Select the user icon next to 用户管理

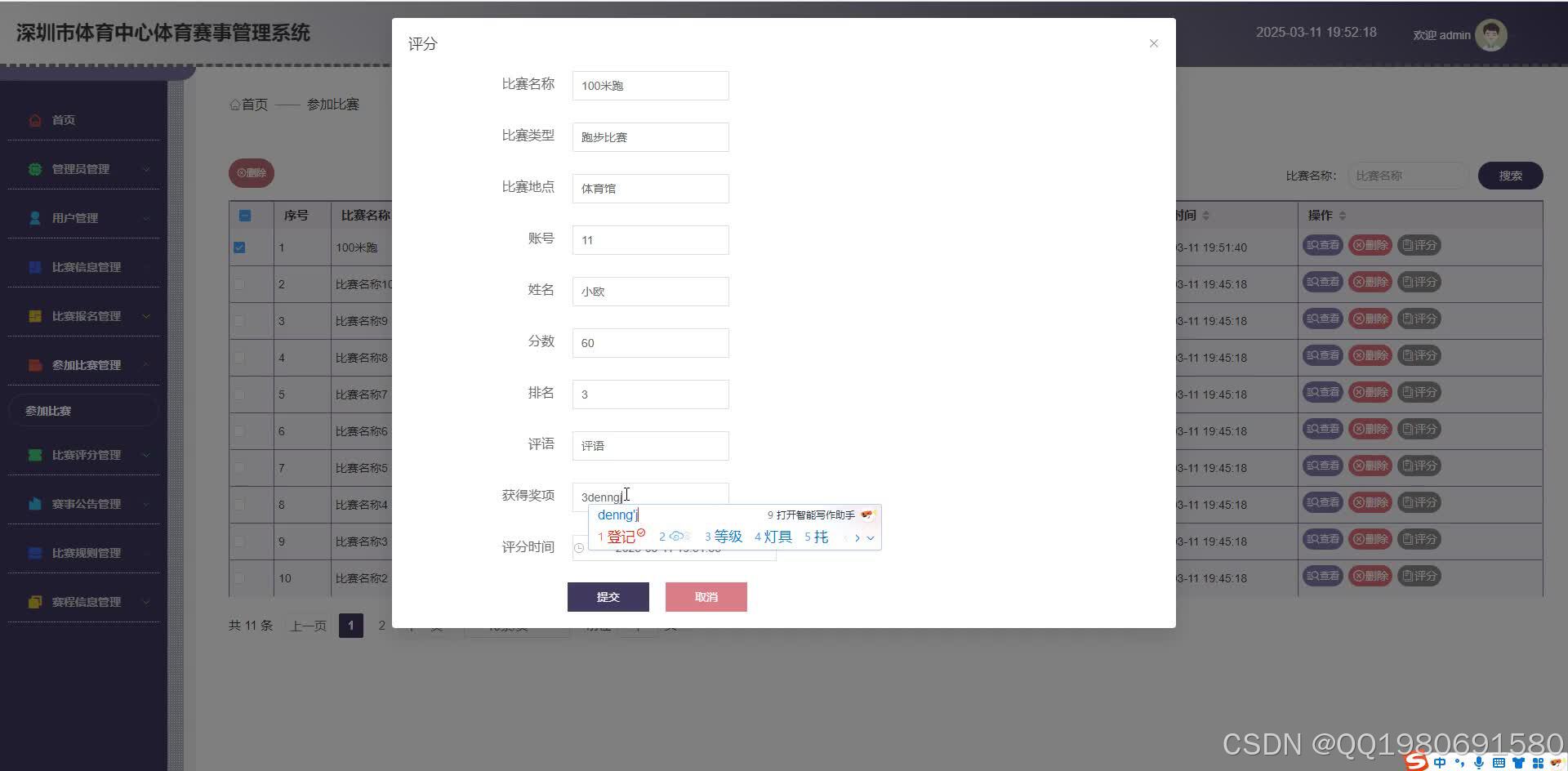click(33, 217)
